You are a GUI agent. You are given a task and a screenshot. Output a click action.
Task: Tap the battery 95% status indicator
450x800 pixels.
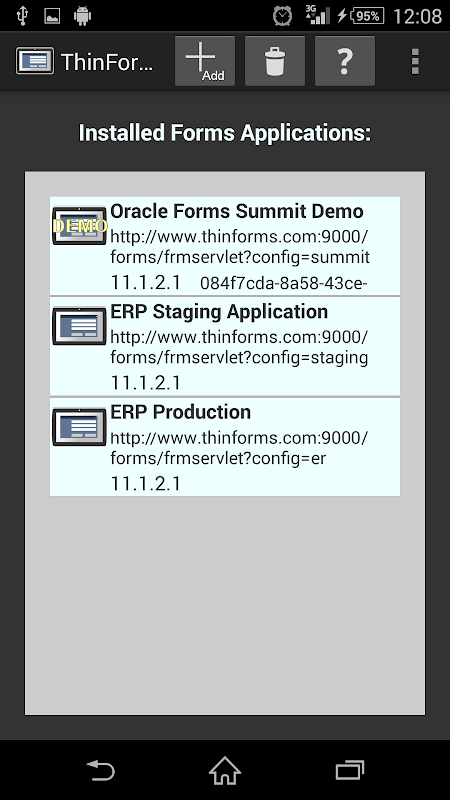click(x=365, y=16)
